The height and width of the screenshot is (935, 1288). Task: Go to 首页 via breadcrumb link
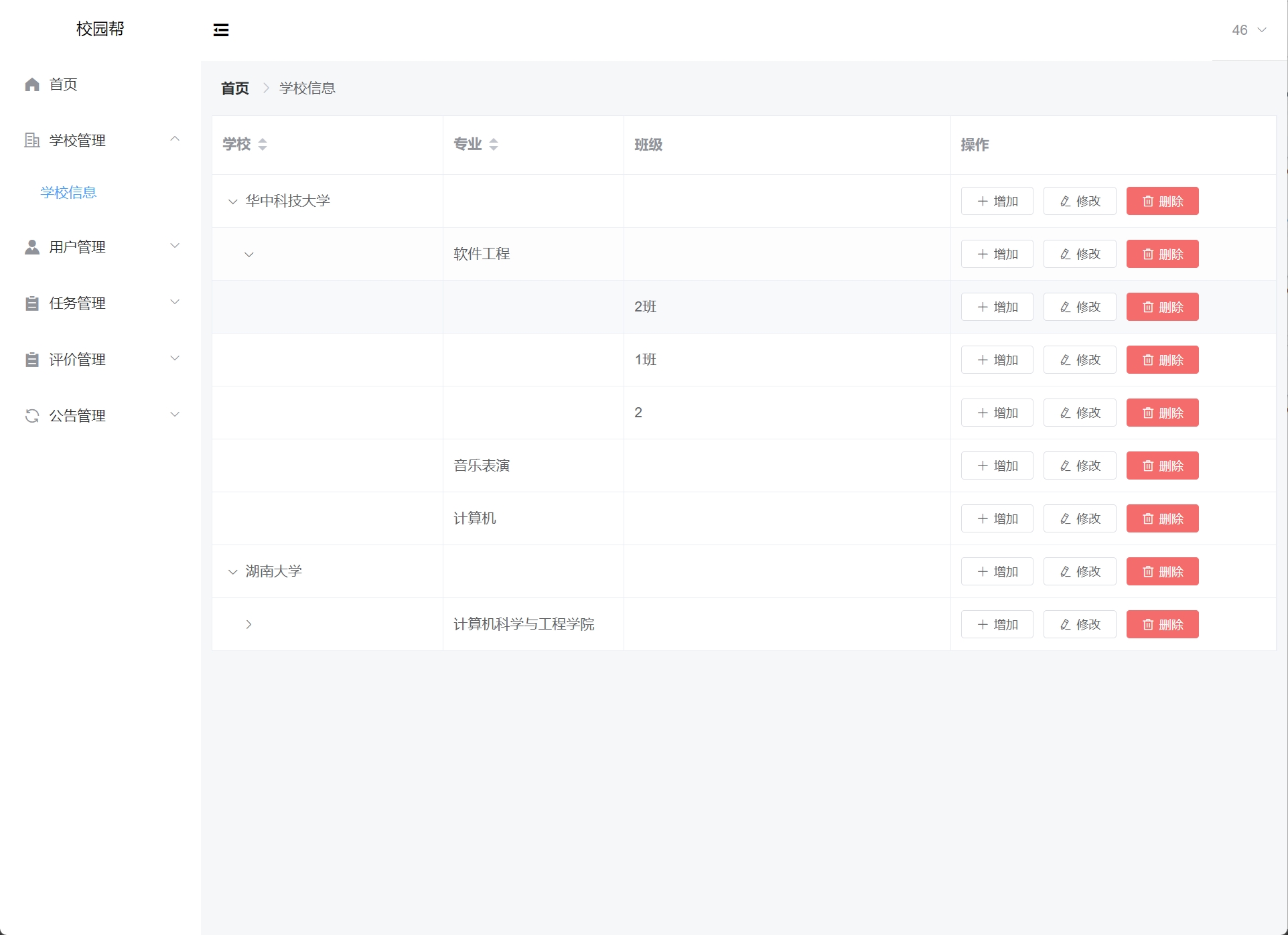pos(235,88)
